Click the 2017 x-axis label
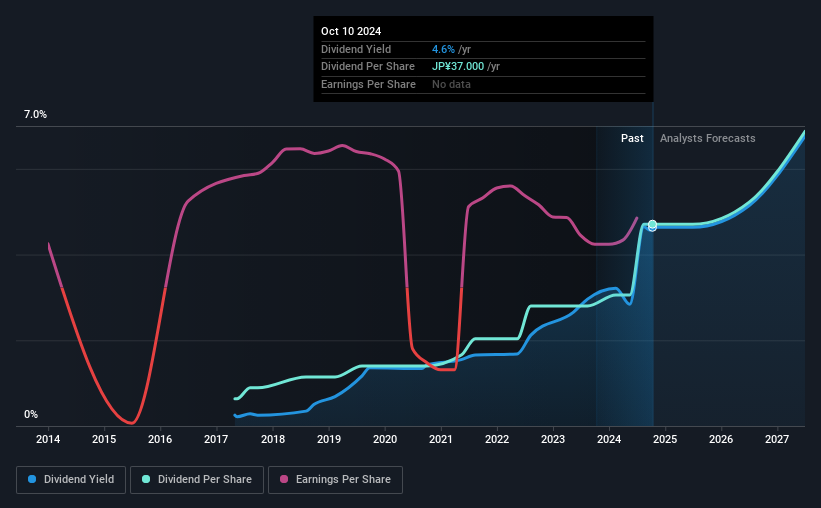This screenshot has height=508, width=821. coord(216,439)
